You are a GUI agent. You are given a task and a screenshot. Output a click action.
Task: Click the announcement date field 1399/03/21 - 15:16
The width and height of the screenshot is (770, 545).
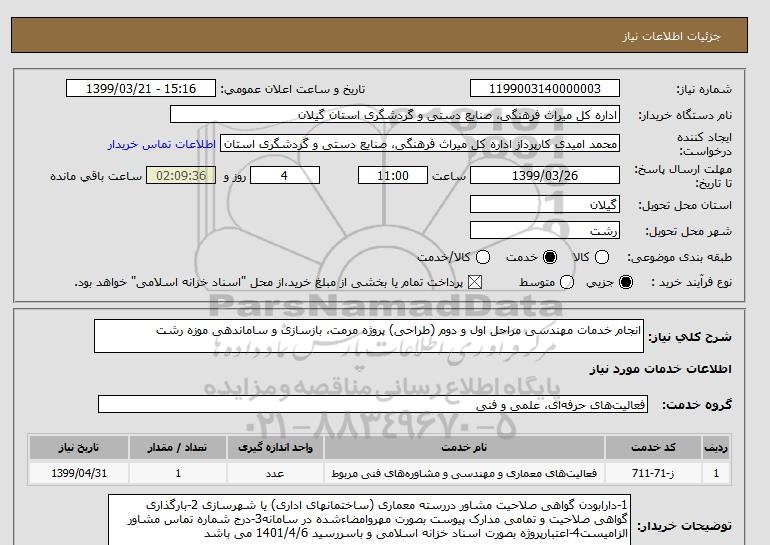(x=141, y=88)
